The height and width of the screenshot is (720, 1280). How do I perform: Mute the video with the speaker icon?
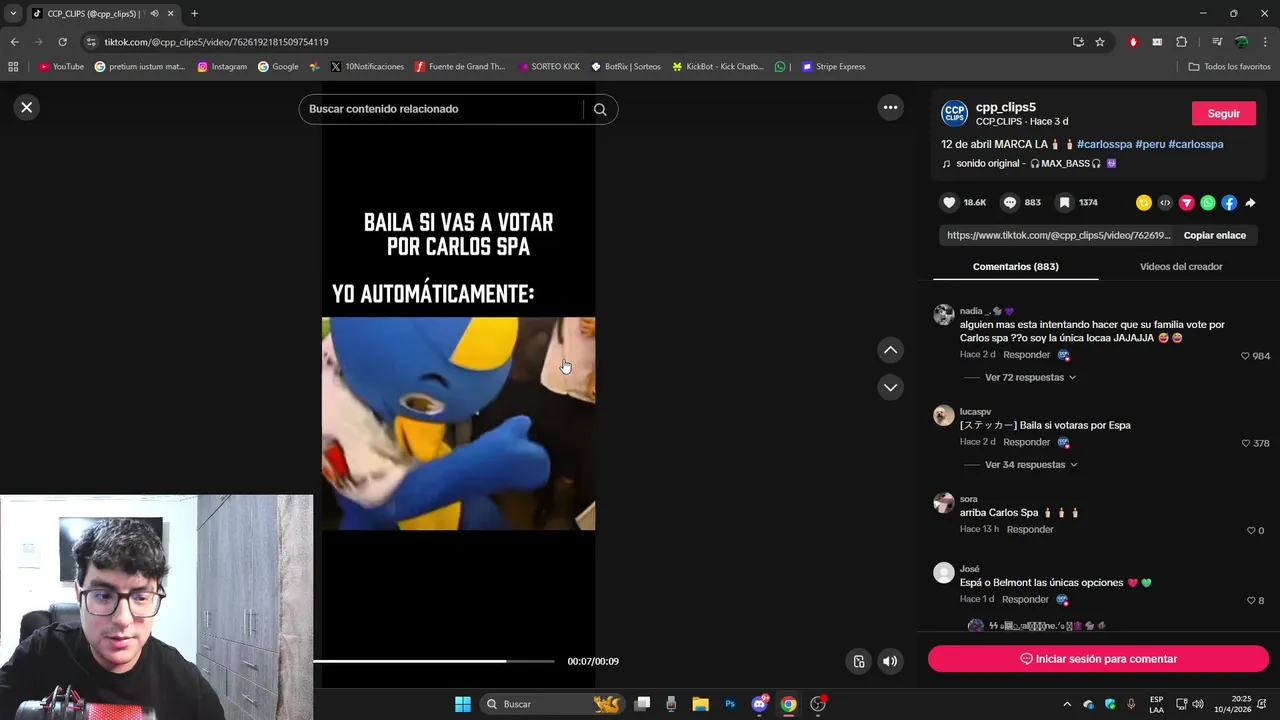point(890,661)
